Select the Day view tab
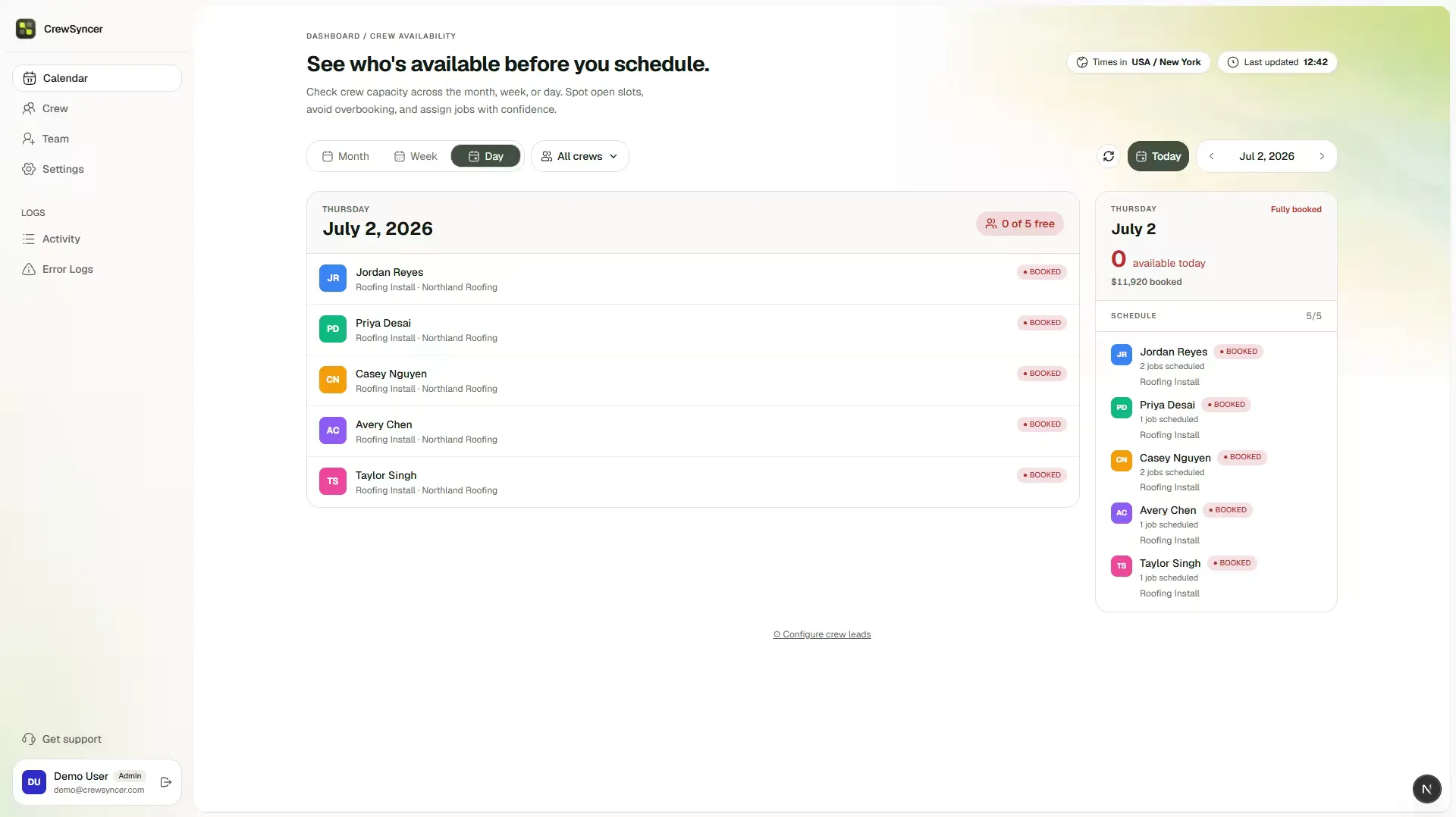Viewport: 1456px width, 817px height. 485,156
